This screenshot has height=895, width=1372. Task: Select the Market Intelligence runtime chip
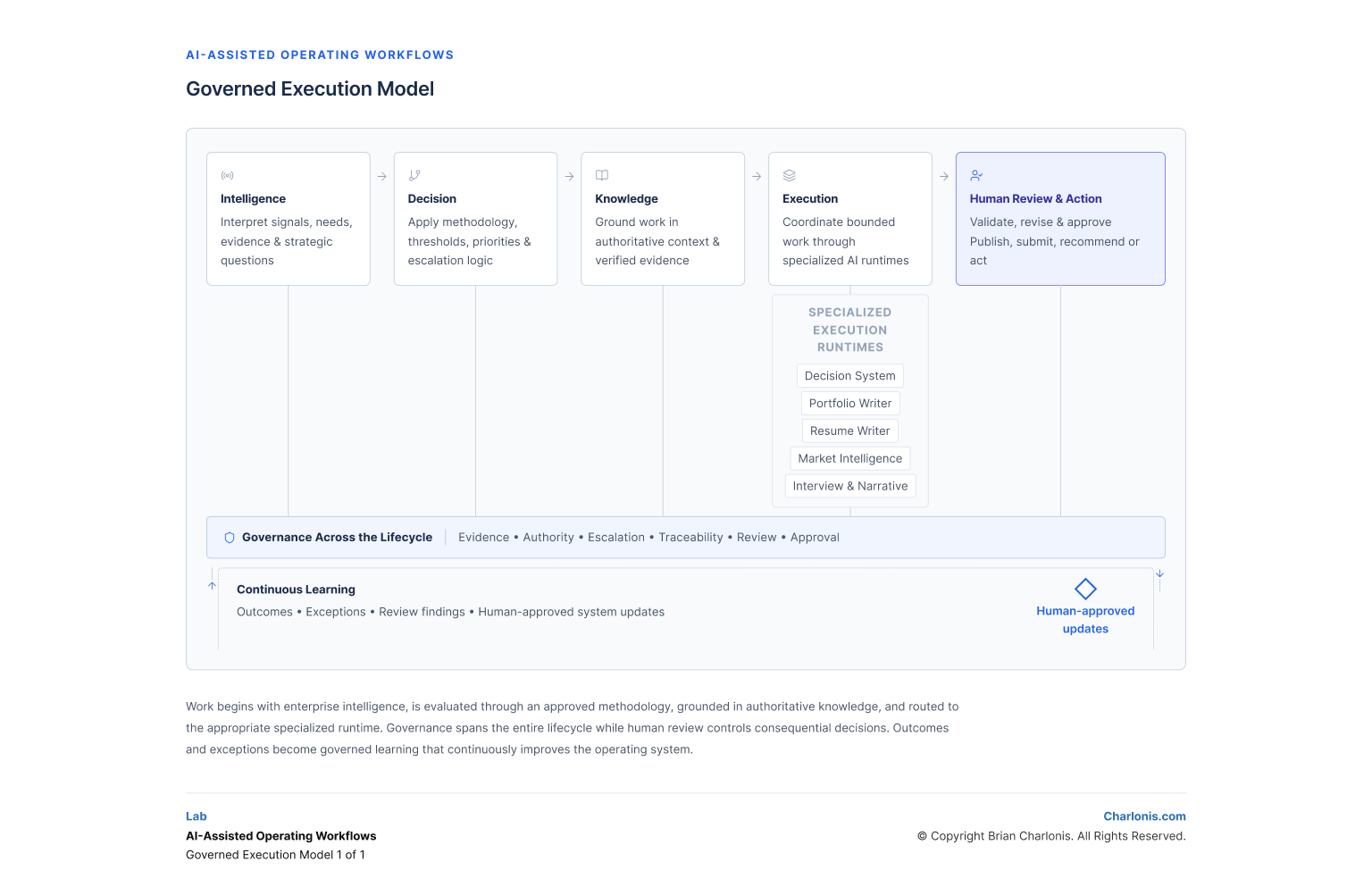pos(850,459)
